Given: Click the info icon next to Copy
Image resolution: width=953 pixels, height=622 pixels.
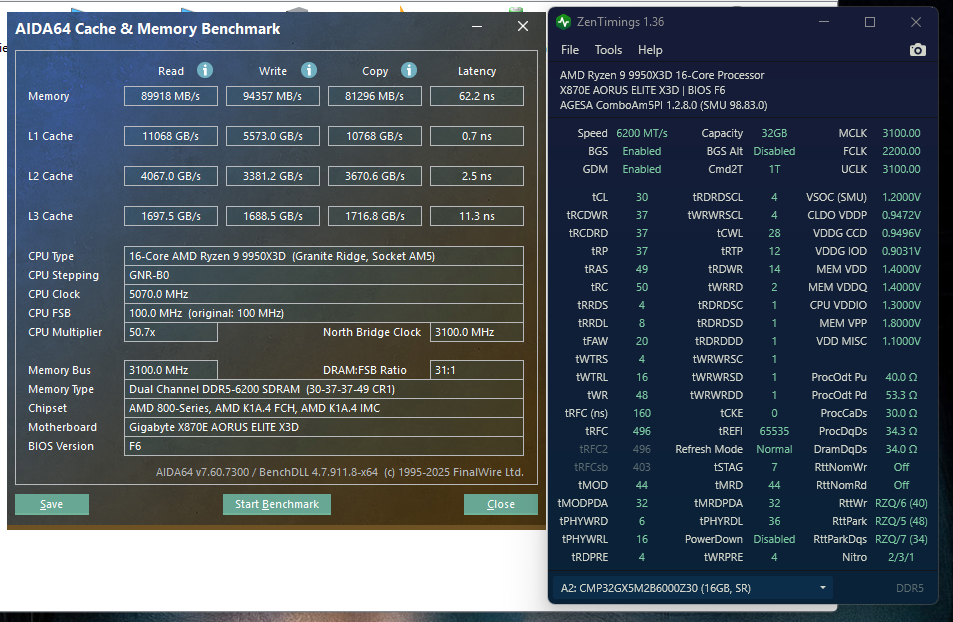Looking at the screenshot, I should click(408, 70).
